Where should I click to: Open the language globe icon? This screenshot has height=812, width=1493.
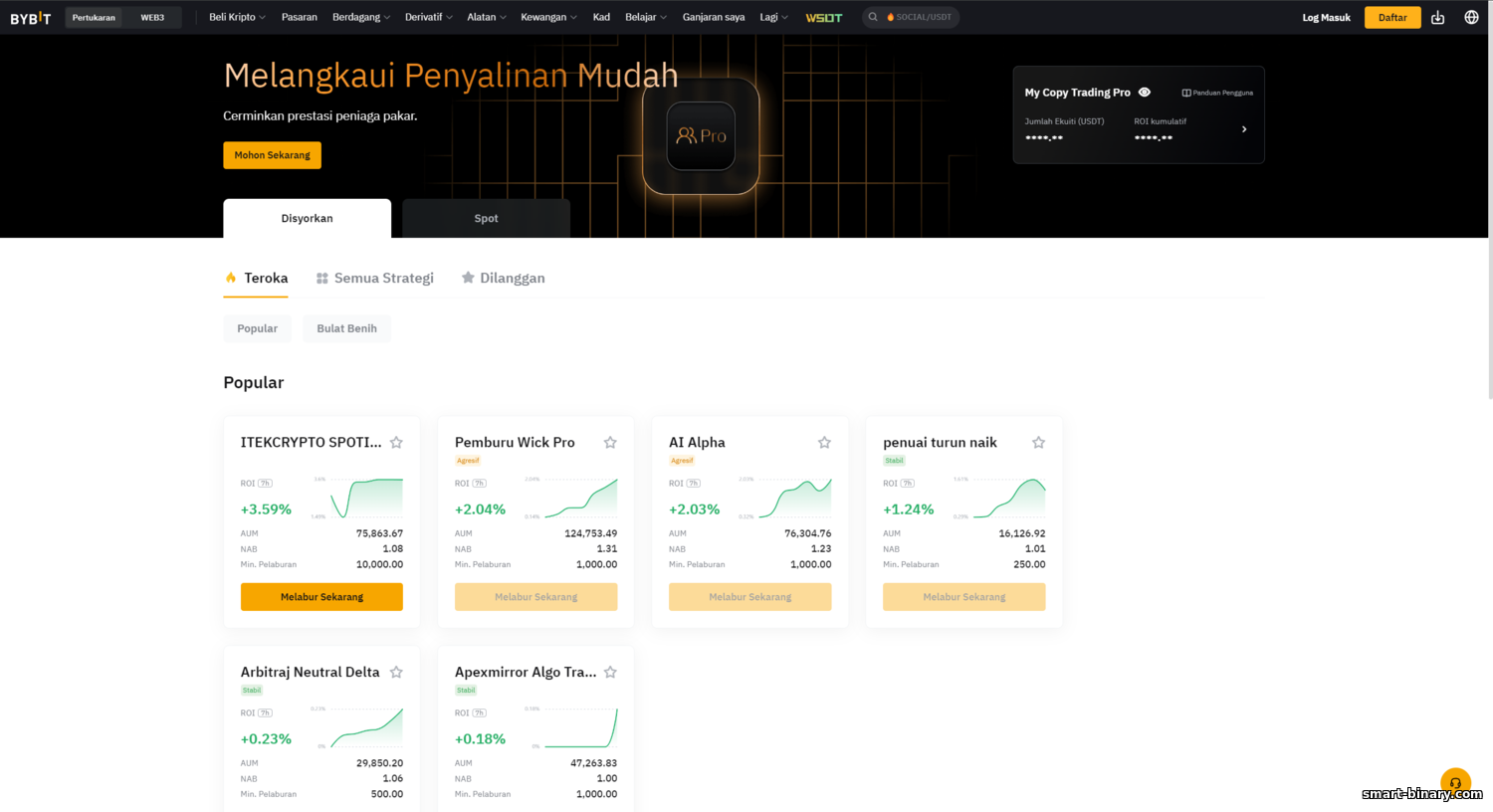pos(1471,17)
